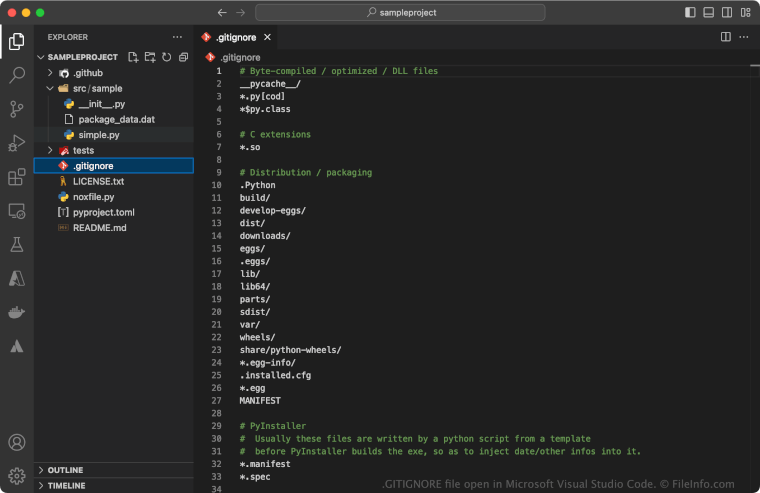760x493 pixels.
Task: Click the New Folder icon in Explorer
Action: [x=150, y=57]
